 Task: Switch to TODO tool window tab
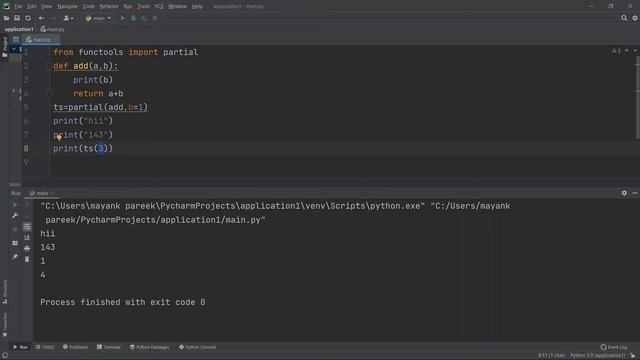pyautogui.click(x=45, y=347)
